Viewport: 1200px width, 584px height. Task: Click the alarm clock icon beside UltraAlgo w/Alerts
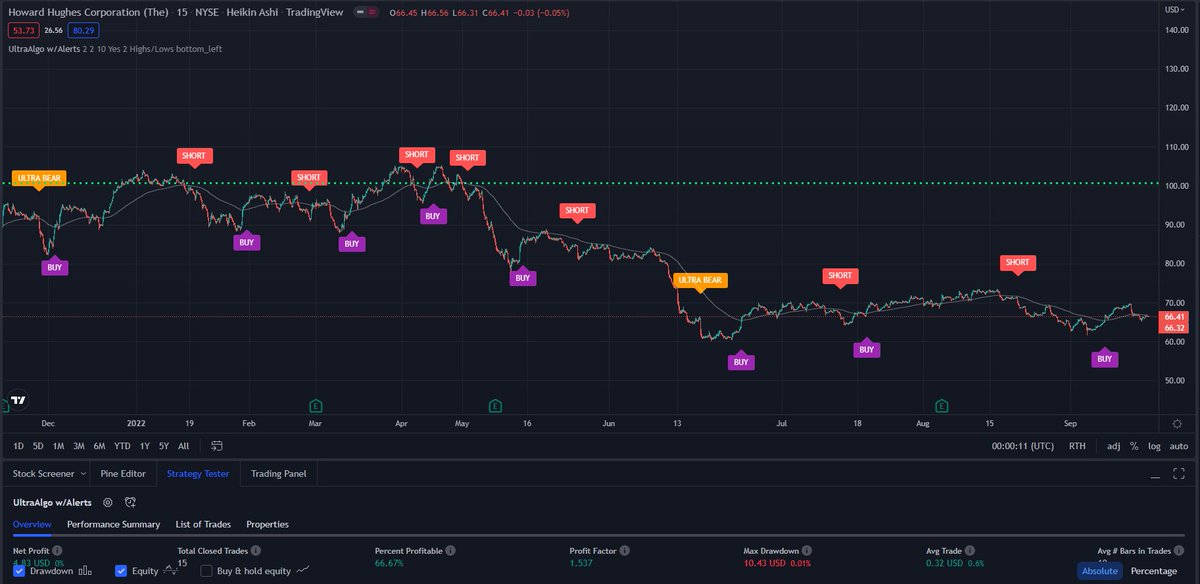[x=131, y=502]
